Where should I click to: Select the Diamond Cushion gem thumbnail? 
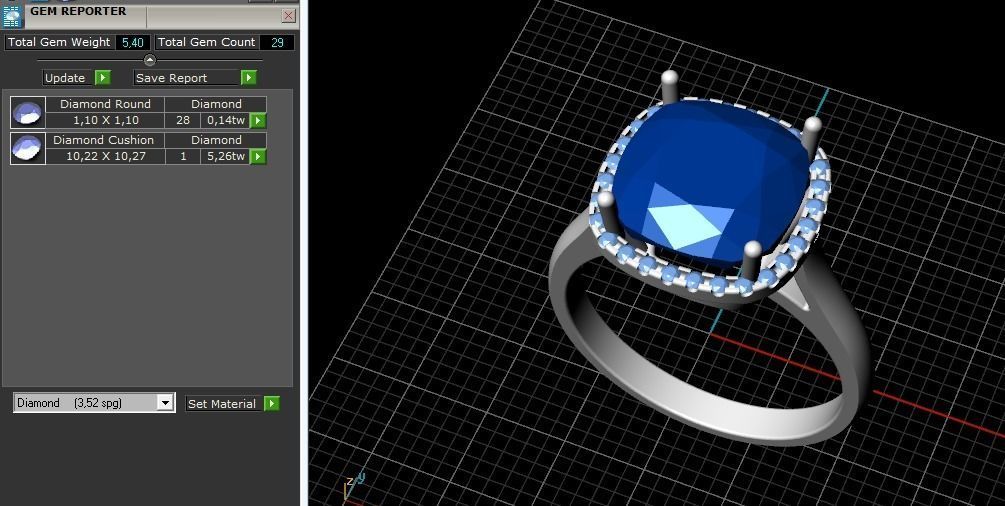click(x=28, y=148)
